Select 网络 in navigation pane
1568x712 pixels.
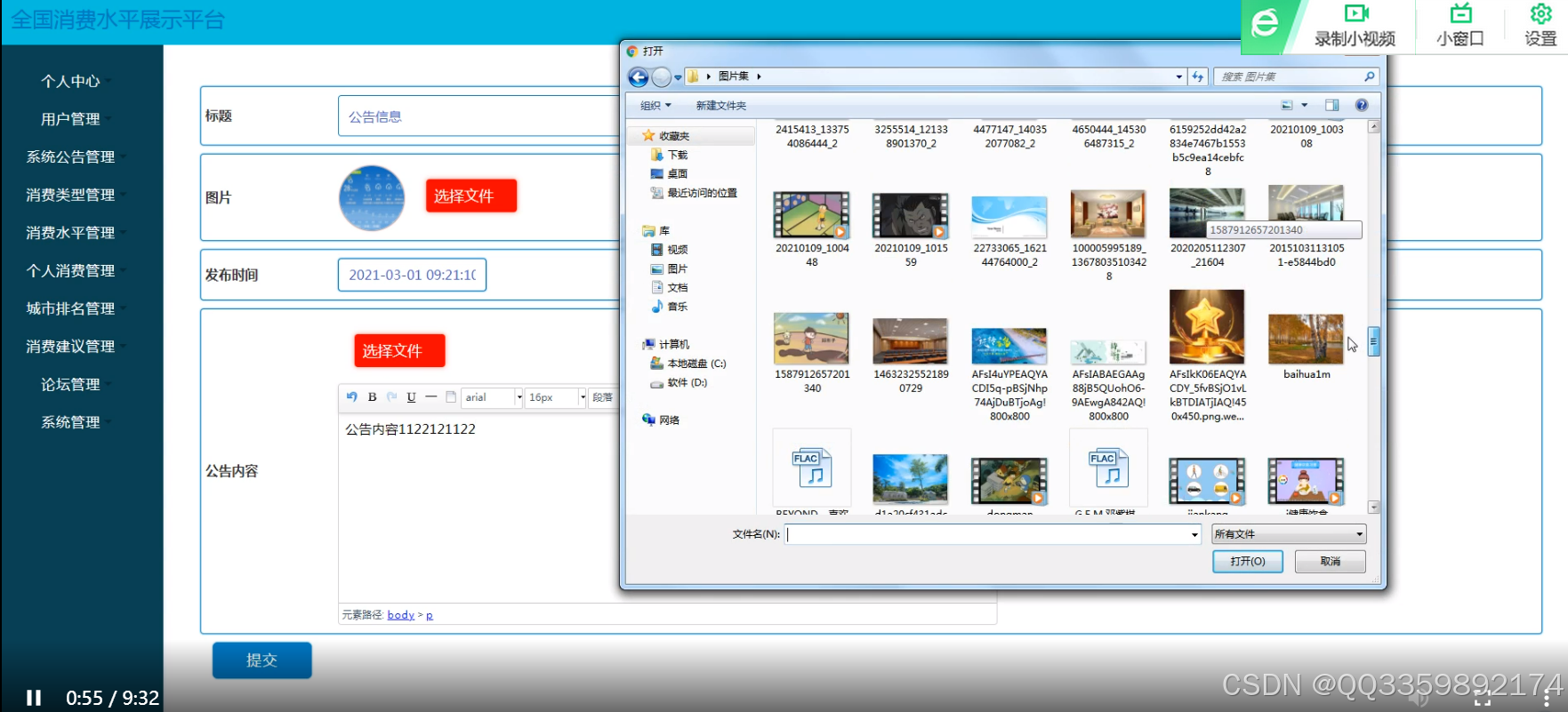tap(661, 420)
